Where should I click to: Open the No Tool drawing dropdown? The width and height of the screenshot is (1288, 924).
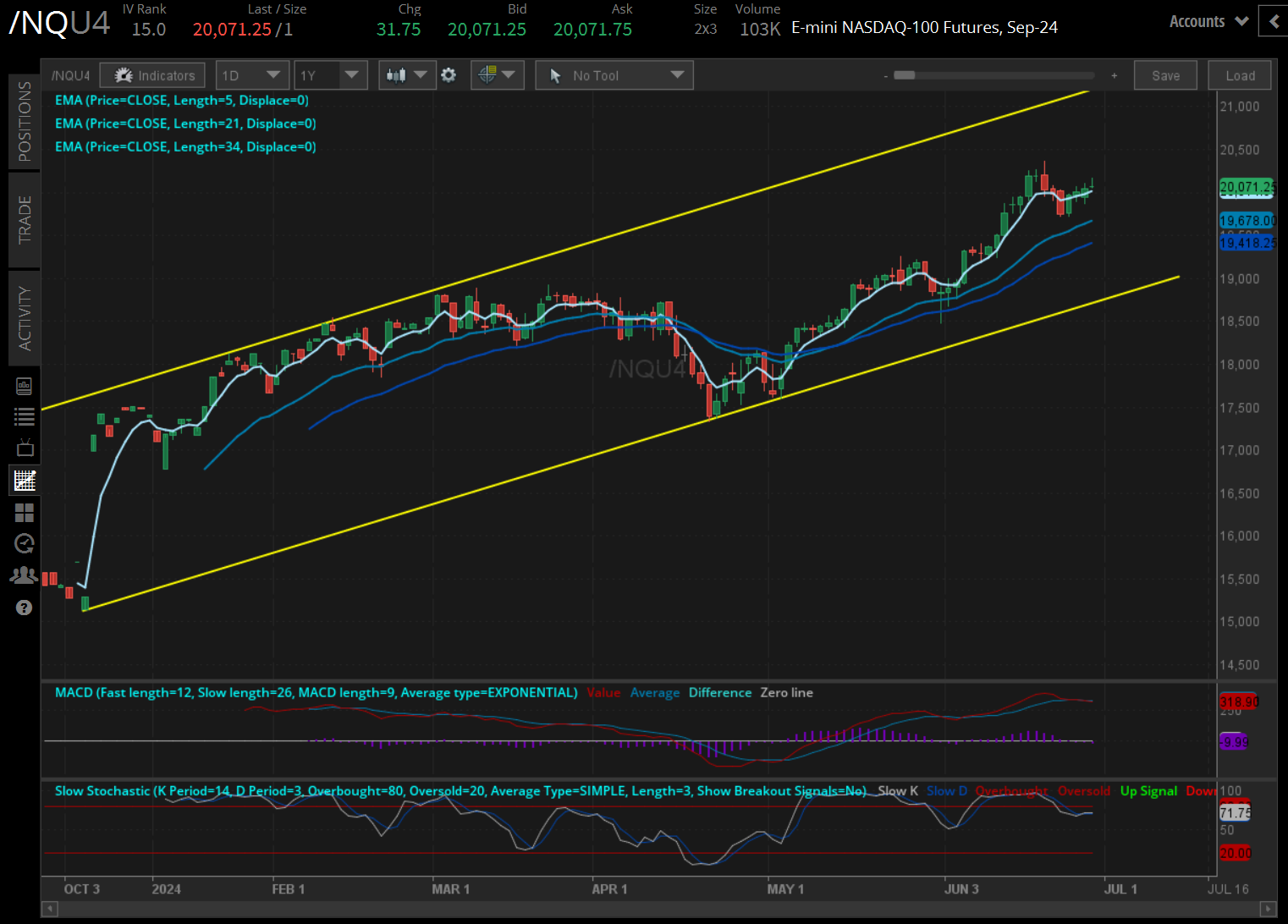pyautogui.click(x=614, y=74)
